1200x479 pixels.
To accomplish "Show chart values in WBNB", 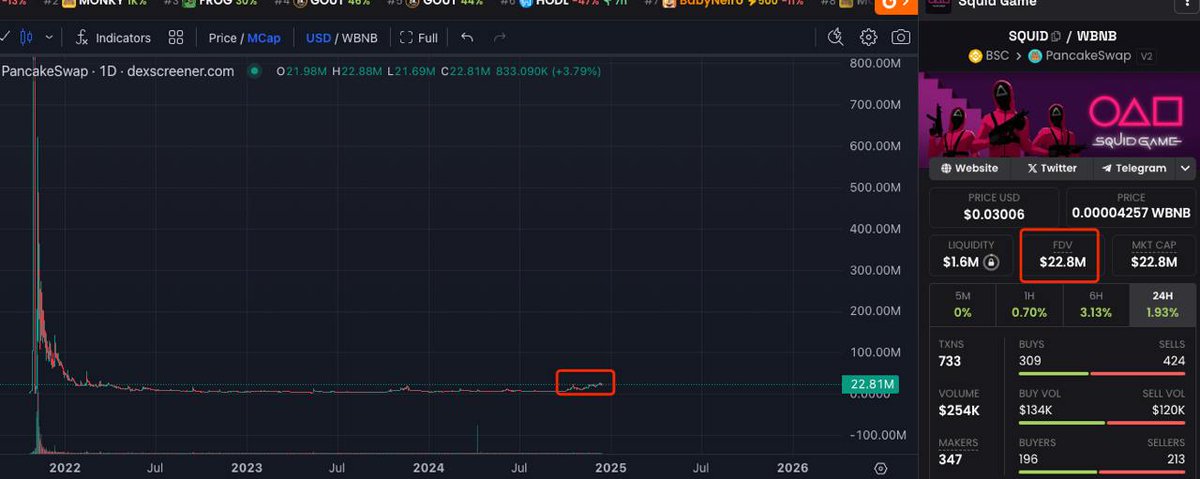I will click(359, 38).
